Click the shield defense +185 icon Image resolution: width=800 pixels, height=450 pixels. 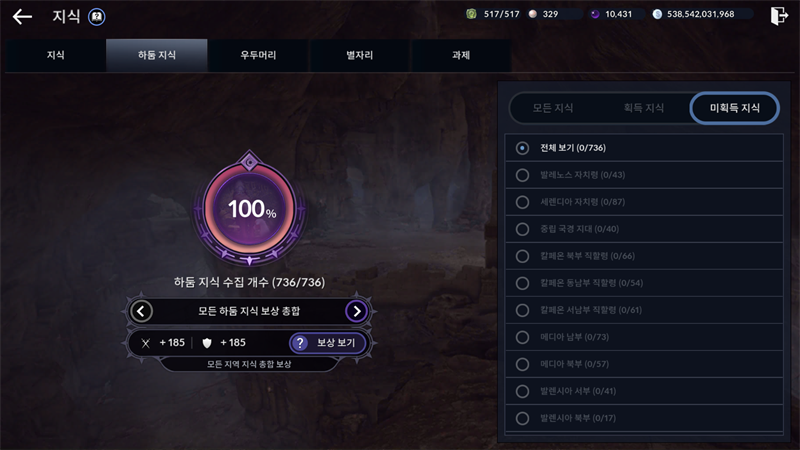[207, 343]
